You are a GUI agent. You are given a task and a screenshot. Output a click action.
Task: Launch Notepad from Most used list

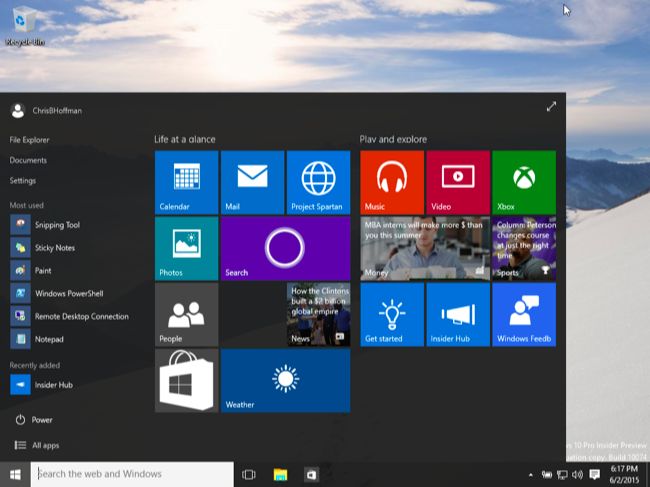pos(37,339)
